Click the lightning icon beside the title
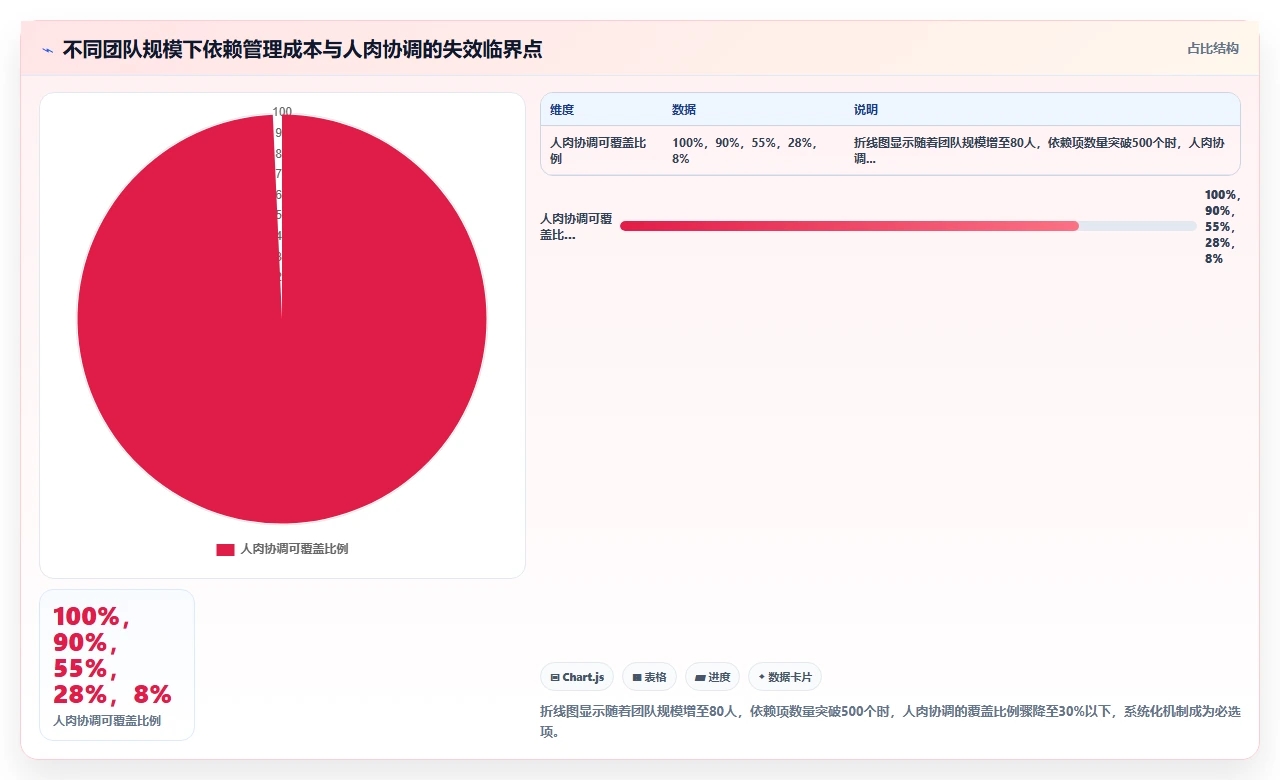 click(47, 50)
